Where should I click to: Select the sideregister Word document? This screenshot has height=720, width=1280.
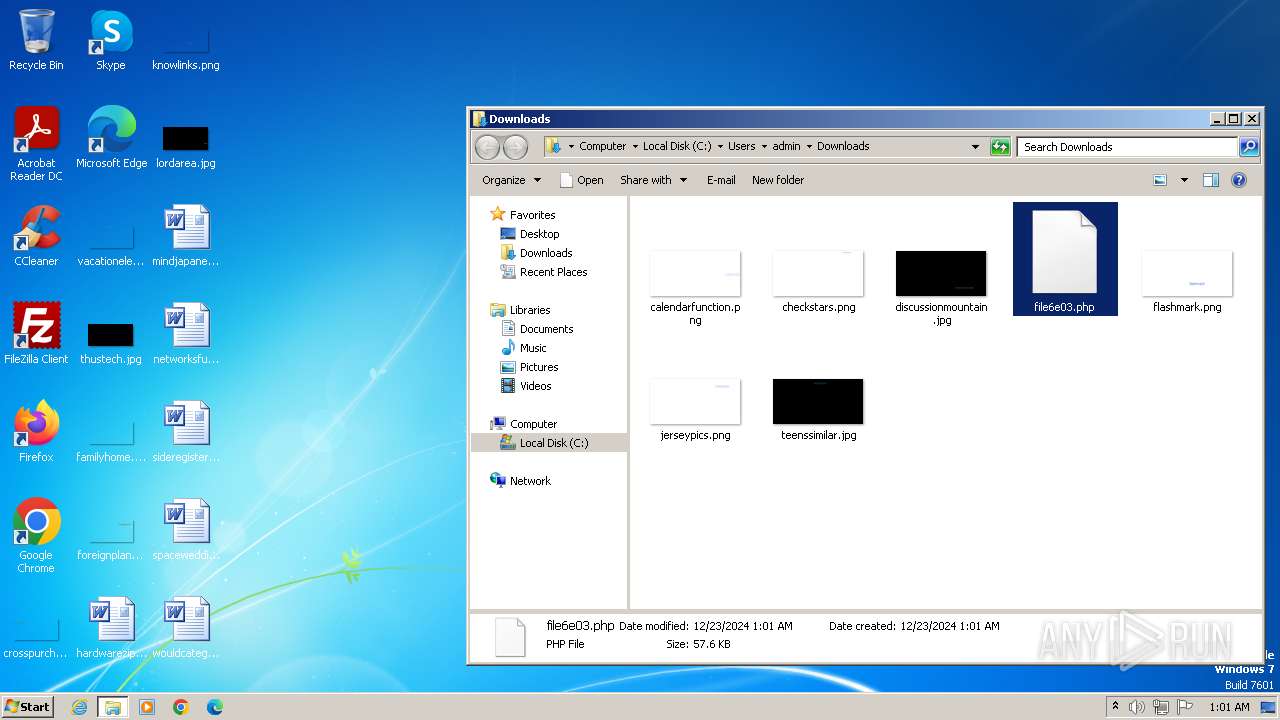coord(185,432)
